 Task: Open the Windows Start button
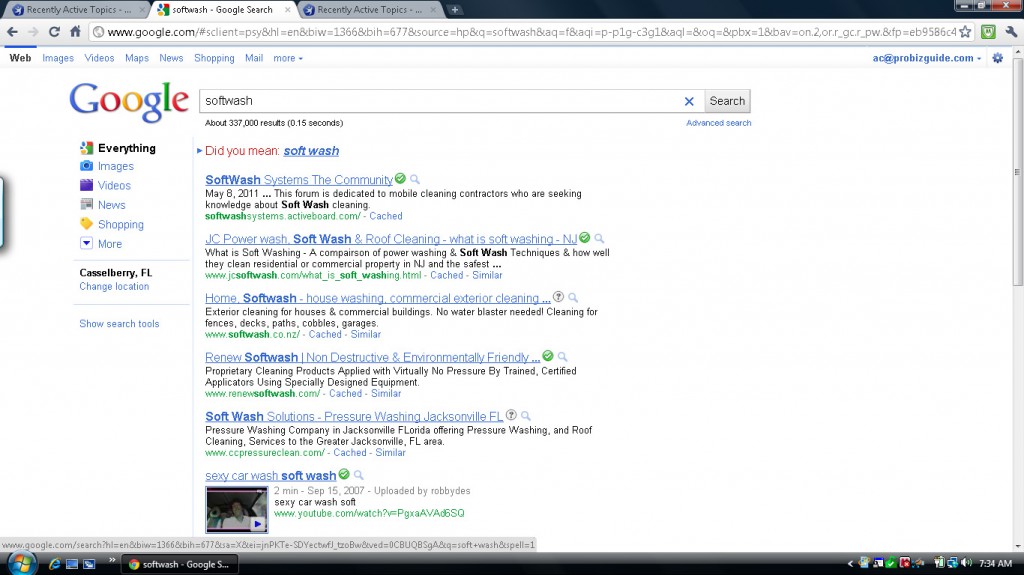(x=21, y=563)
